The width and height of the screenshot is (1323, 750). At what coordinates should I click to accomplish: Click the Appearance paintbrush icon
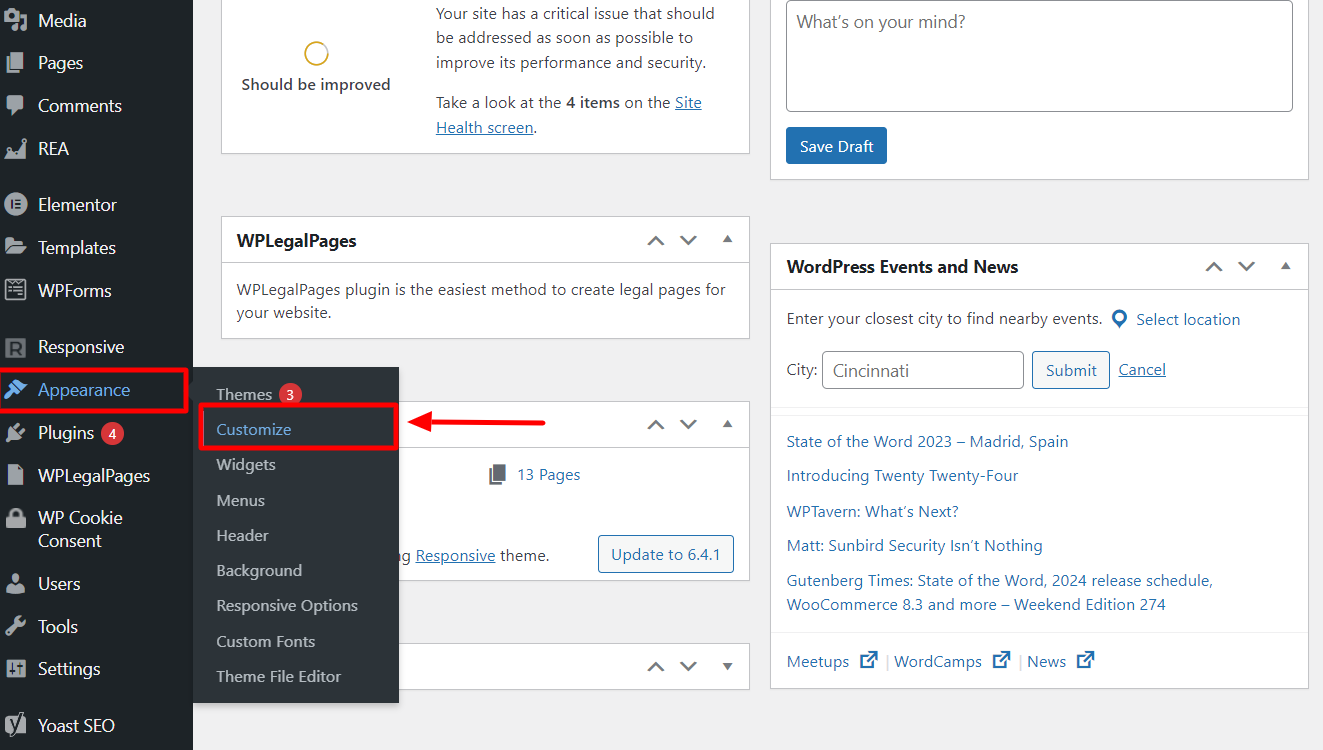(15, 390)
